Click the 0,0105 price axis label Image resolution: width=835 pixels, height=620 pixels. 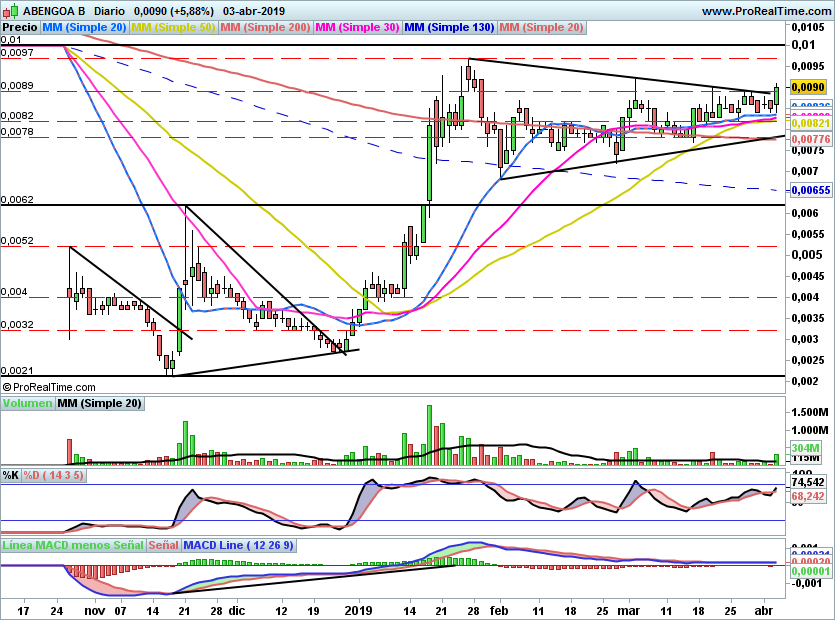(808, 27)
